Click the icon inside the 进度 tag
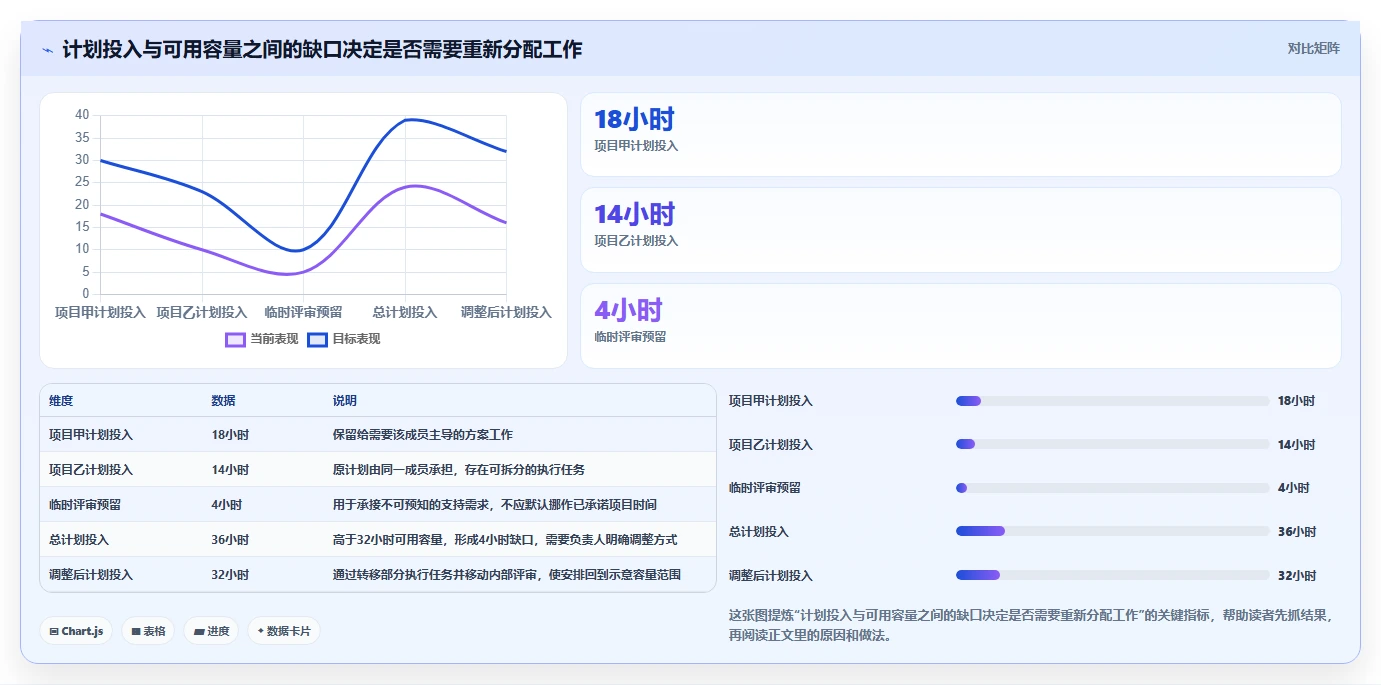The image size is (1381, 685). click(199, 632)
